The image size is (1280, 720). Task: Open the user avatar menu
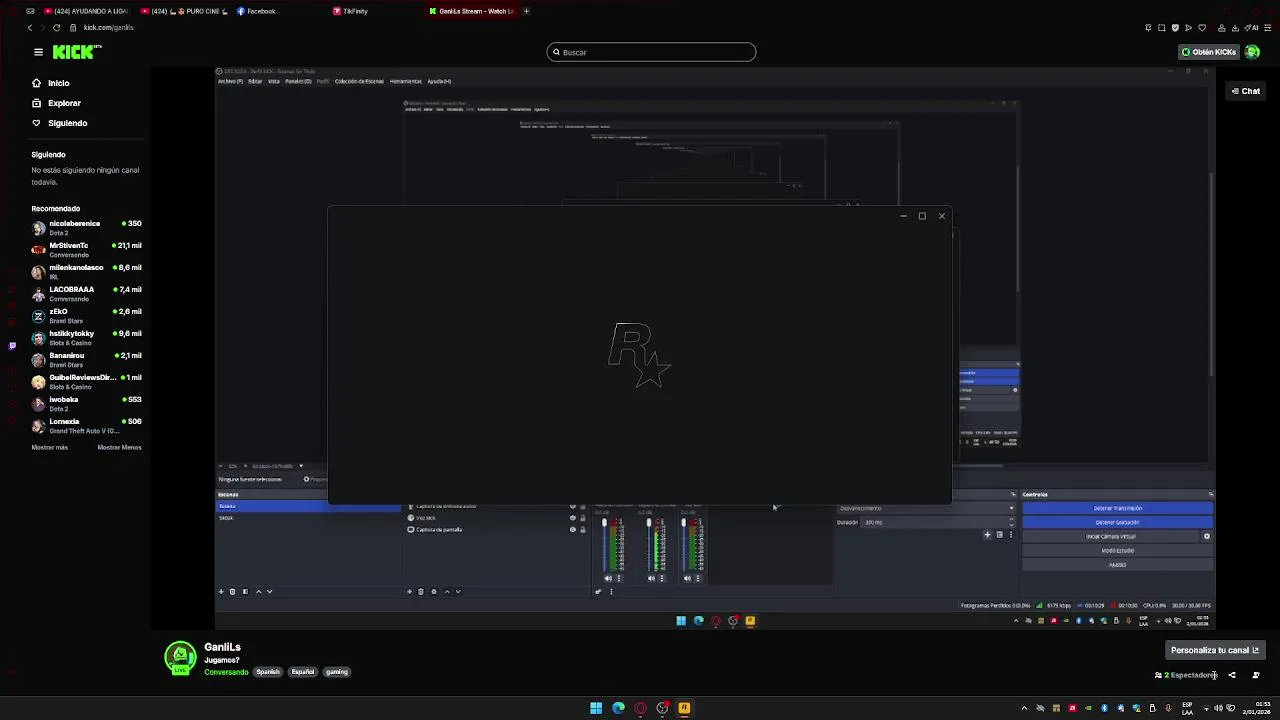pos(1252,52)
